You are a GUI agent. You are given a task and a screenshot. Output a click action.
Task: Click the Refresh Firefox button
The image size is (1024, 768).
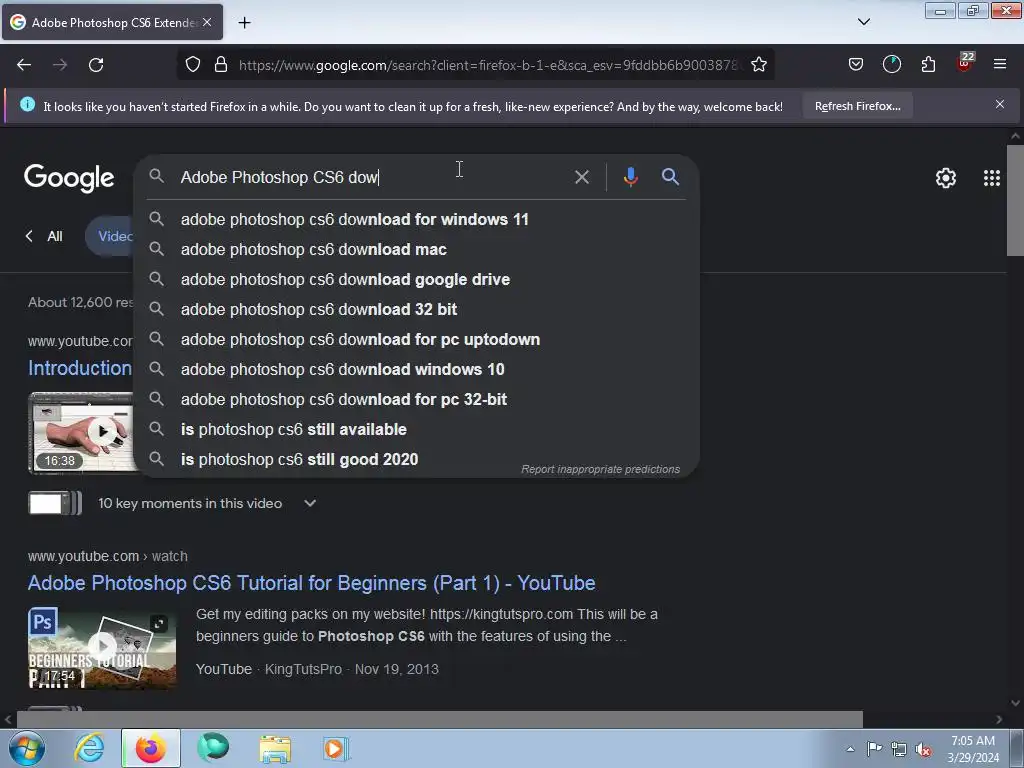(857, 106)
